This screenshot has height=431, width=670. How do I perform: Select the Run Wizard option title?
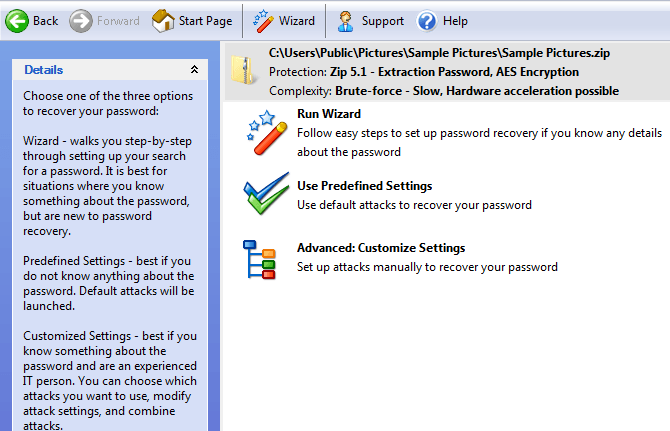[329, 114]
